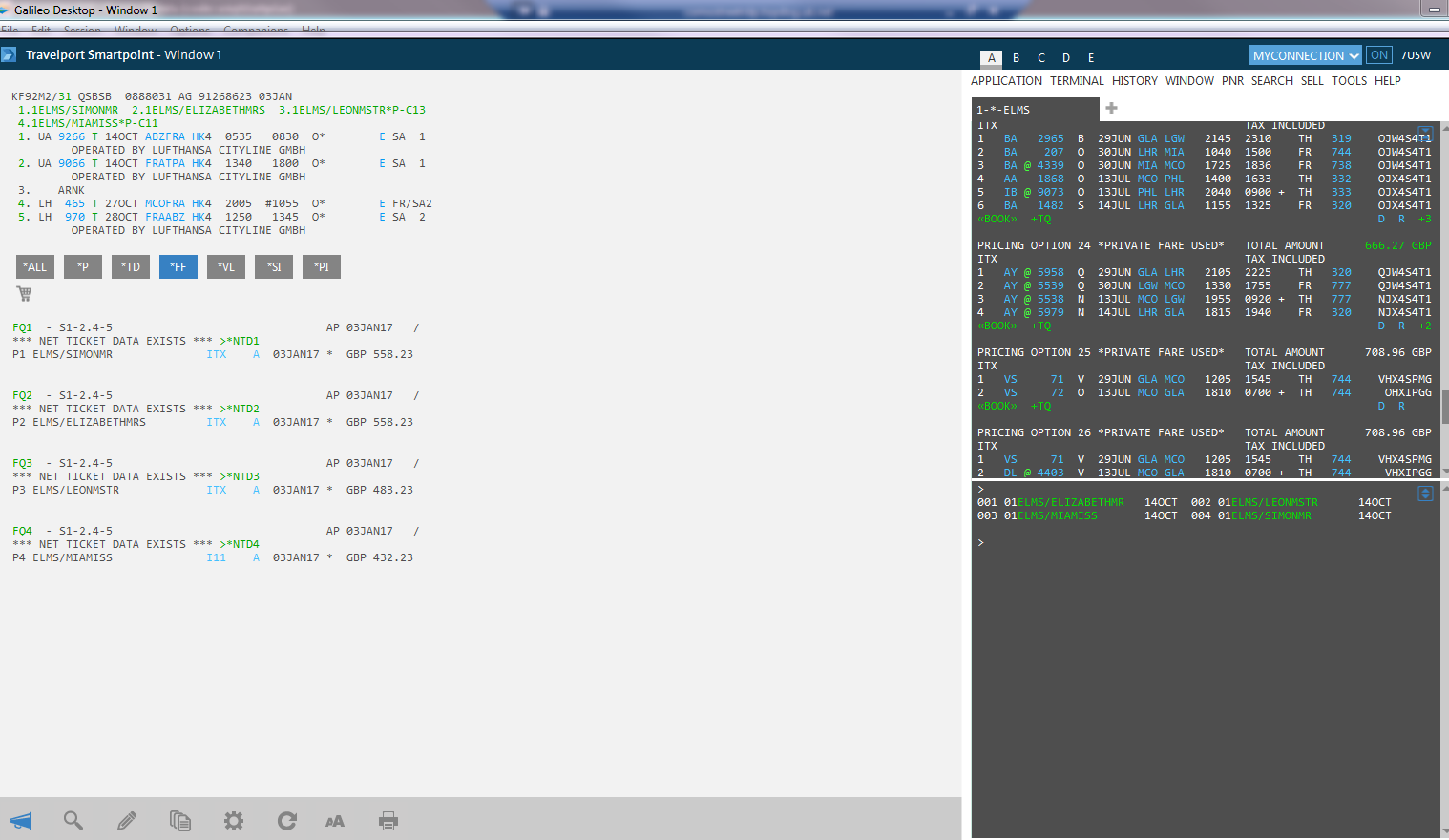Click the ABZFRA city pair link
The image size is (1449, 840).
pos(165,136)
